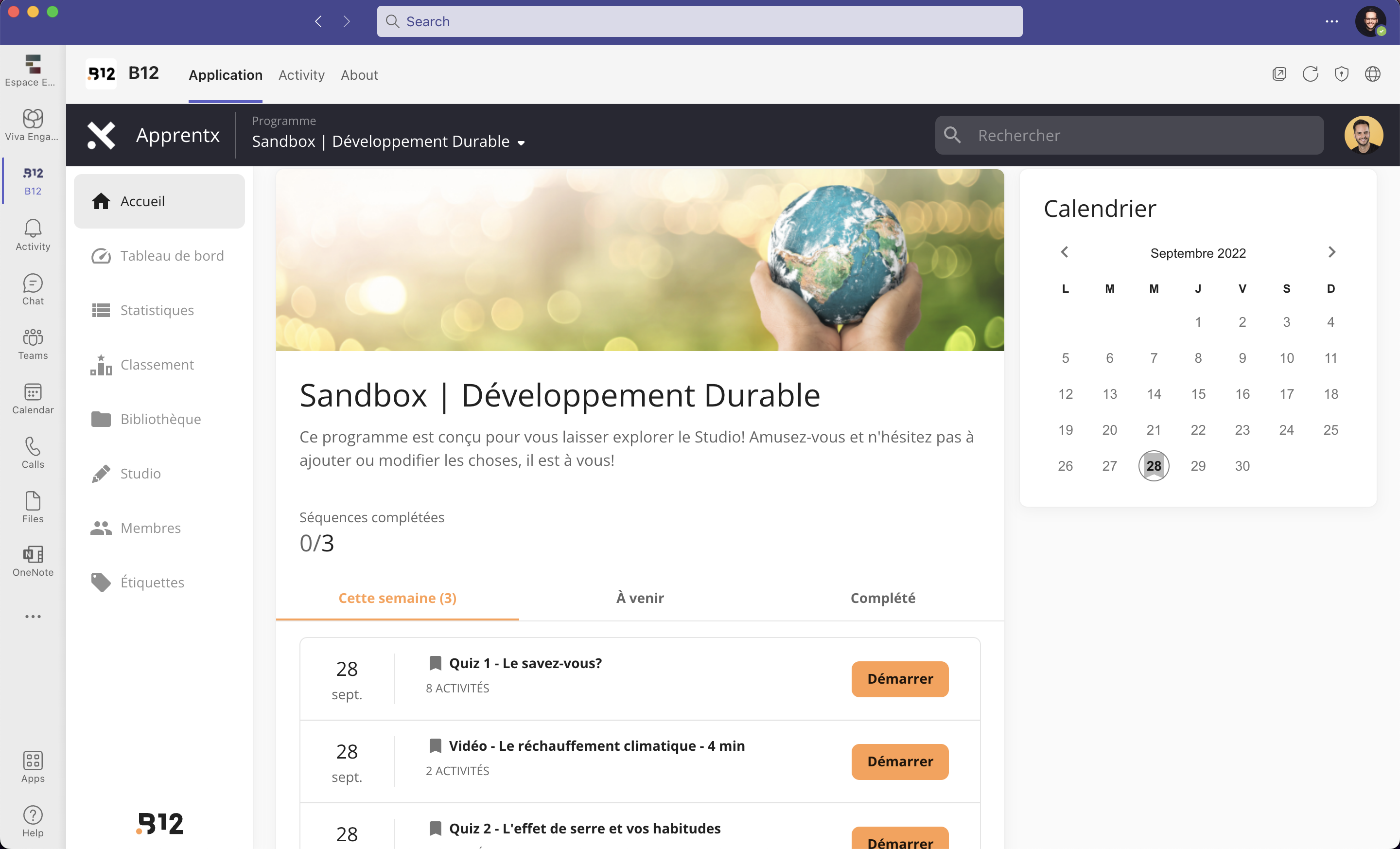
Task: Click the B12 app logo tile
Action: [101, 74]
